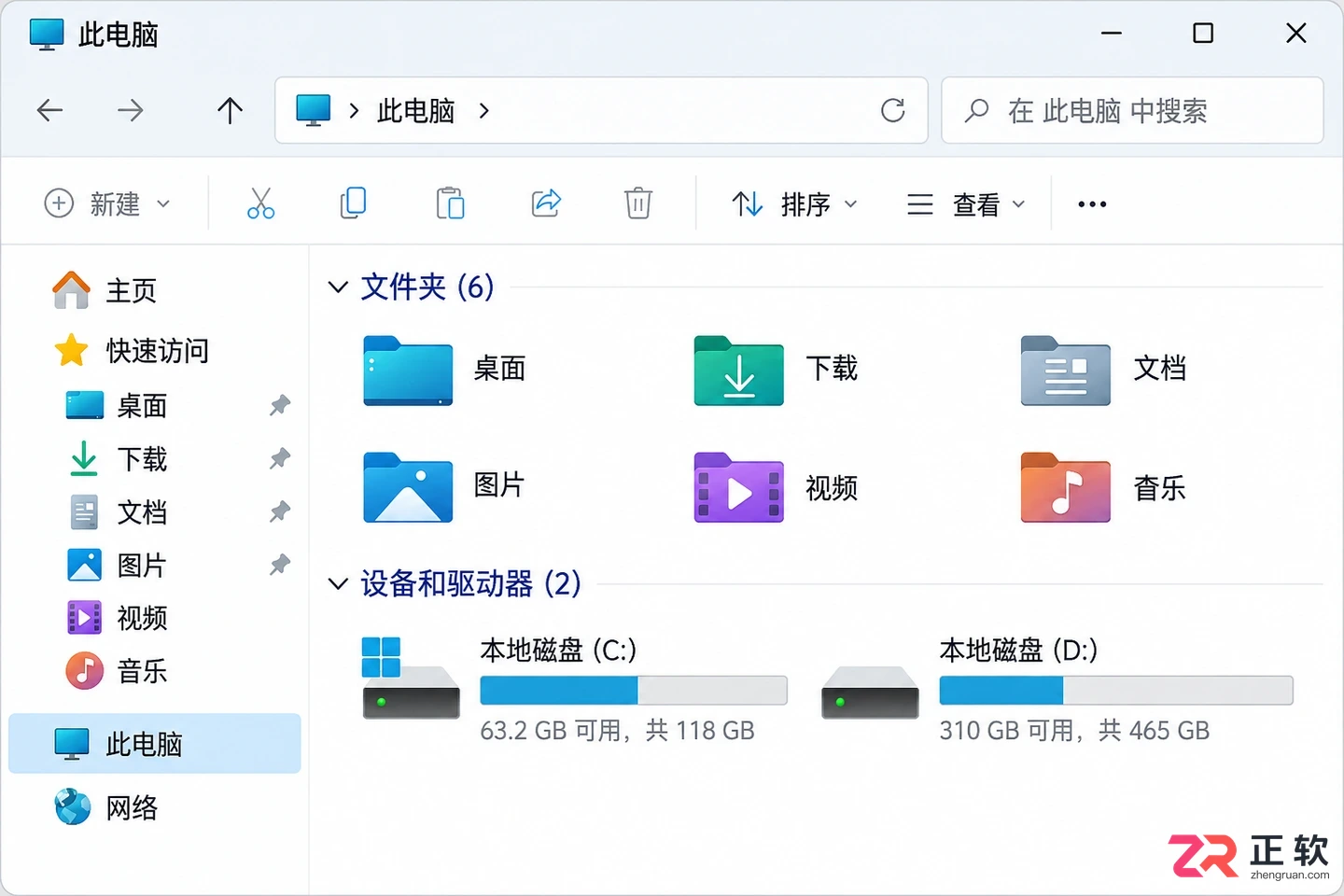Screen dimensions: 1344x896
Task: Select the 本地磁盘 (D:) drive icon
Action: click(x=870, y=692)
